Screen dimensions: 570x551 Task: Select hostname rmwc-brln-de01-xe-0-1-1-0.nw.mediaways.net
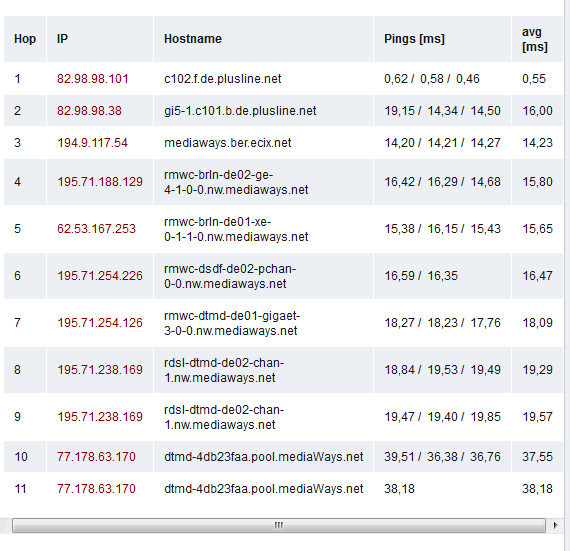click(236, 229)
